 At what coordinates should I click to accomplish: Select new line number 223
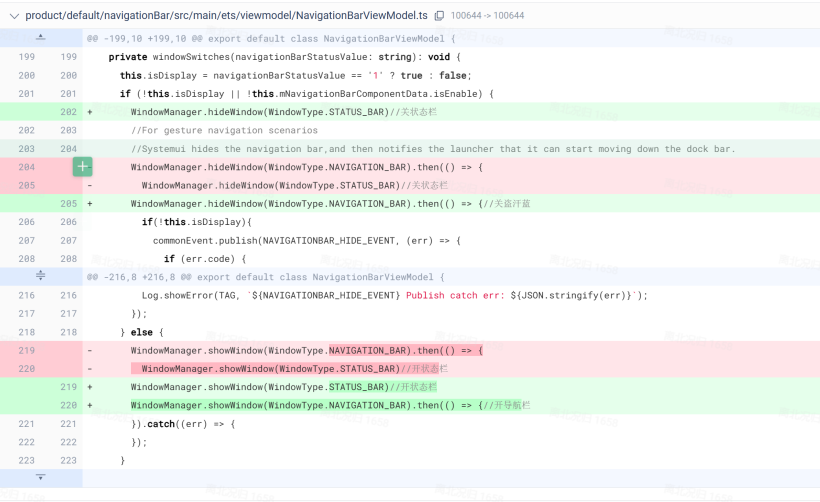coord(68,460)
